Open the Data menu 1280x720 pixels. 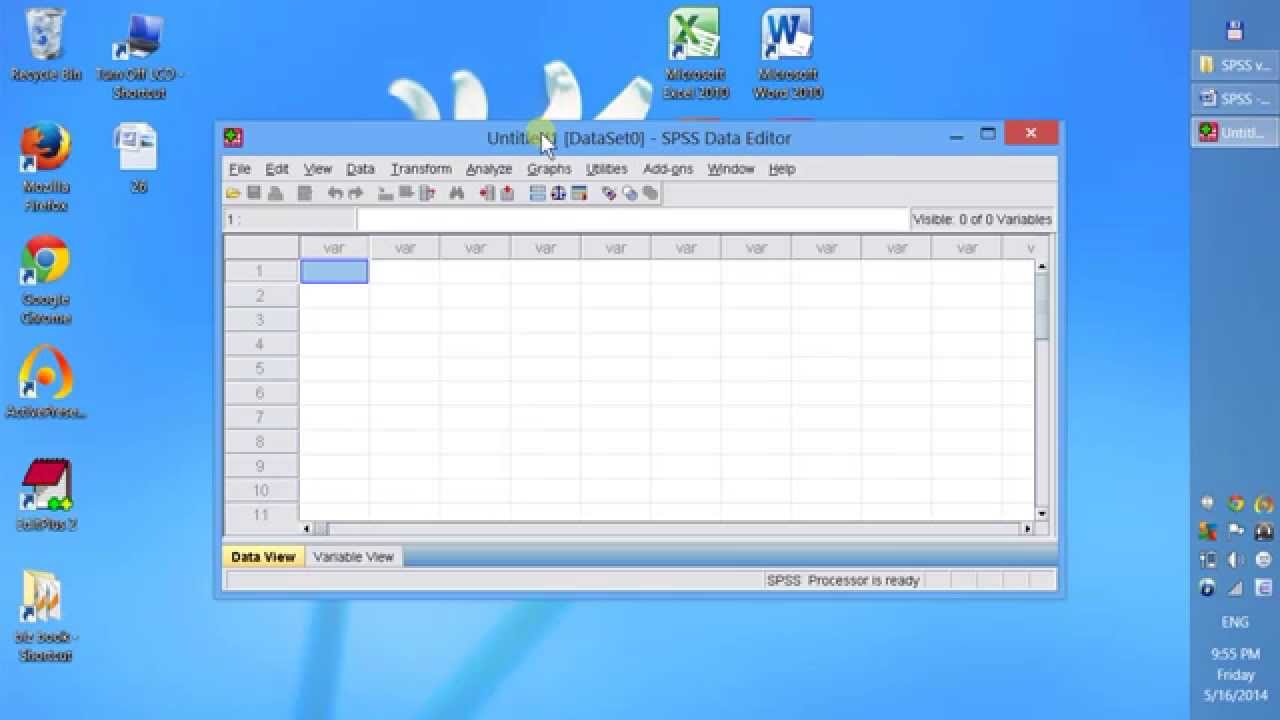(x=360, y=169)
